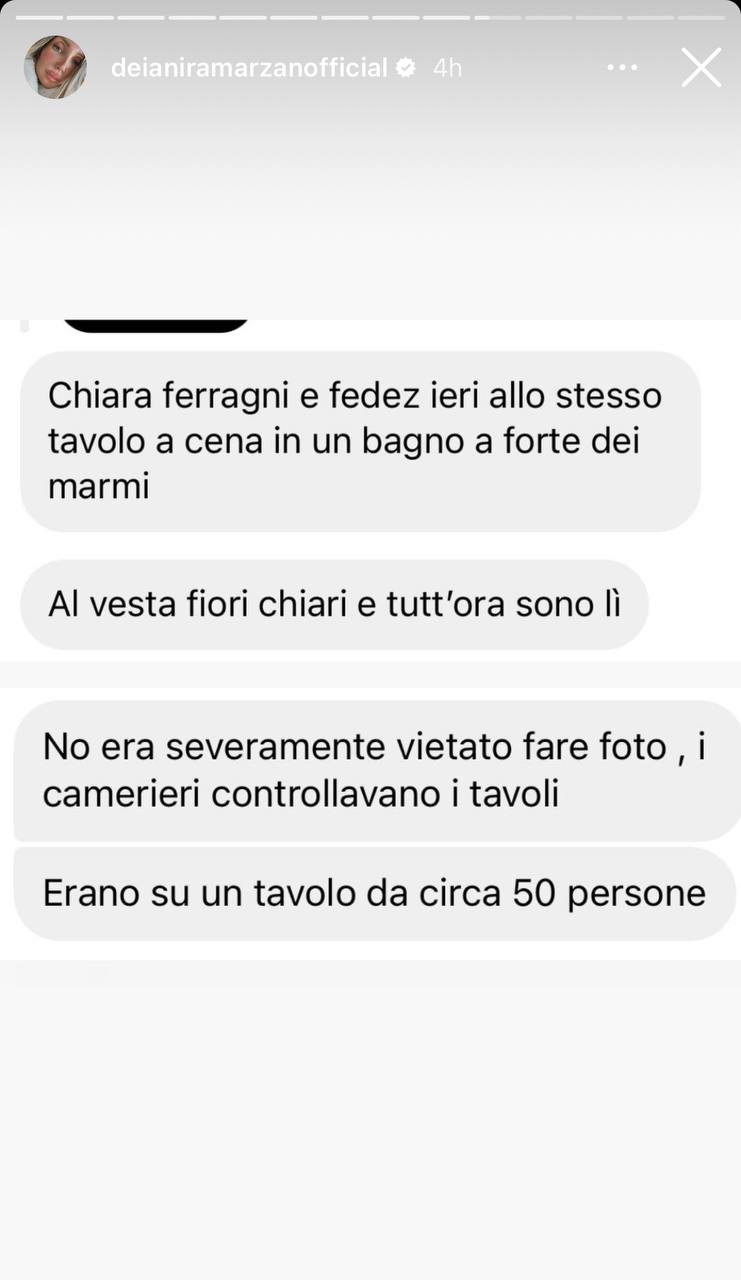The width and height of the screenshot is (741, 1280).
Task: Tap 'camerieri controllavano i tavoli' text
Action: pyautogui.click(x=301, y=794)
